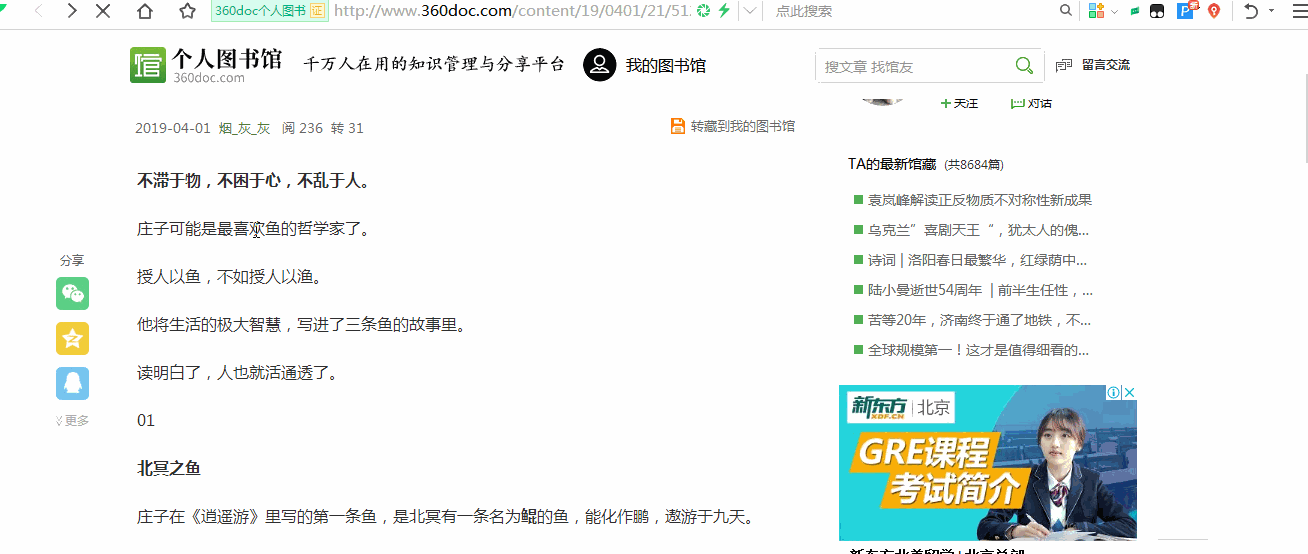Screen dimensions: 1308x554
Task: Go forward with the browser forward arrow
Action: coord(71,11)
